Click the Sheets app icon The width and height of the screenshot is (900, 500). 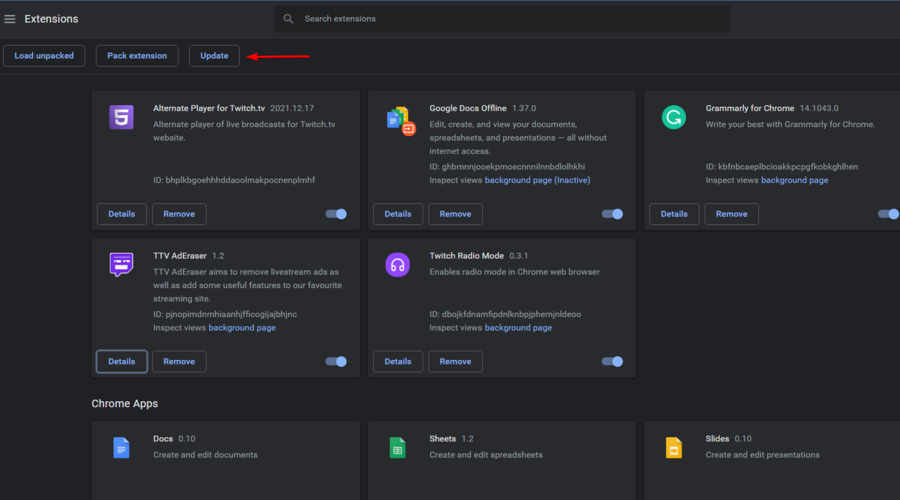coord(397,448)
